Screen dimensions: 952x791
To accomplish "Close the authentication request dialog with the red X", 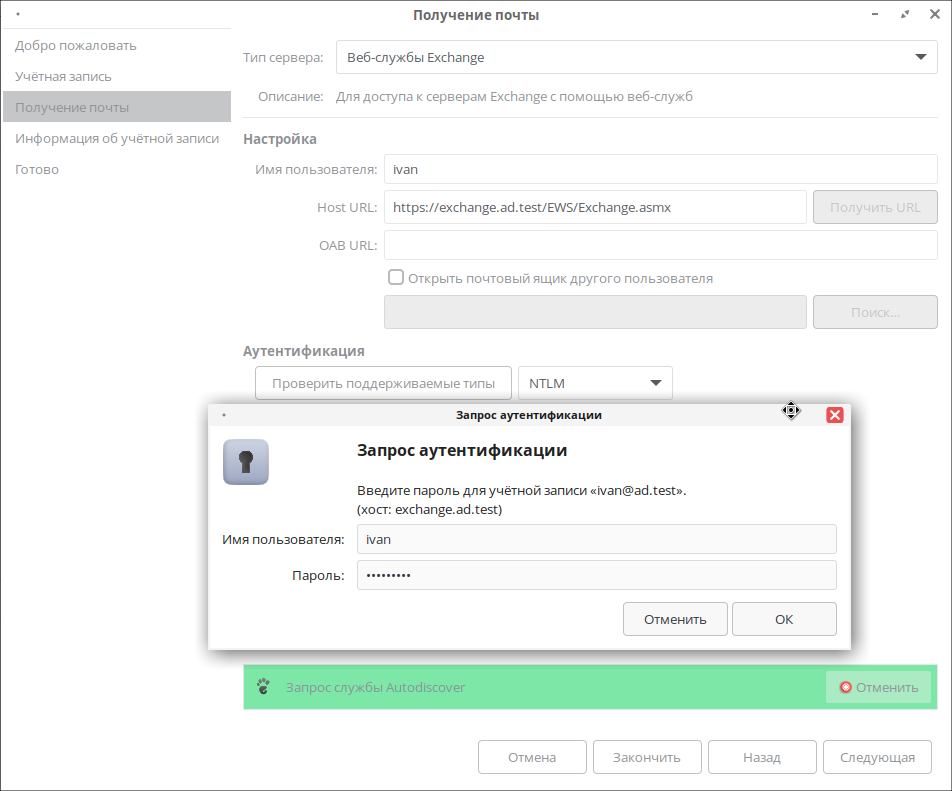I will 835,415.
